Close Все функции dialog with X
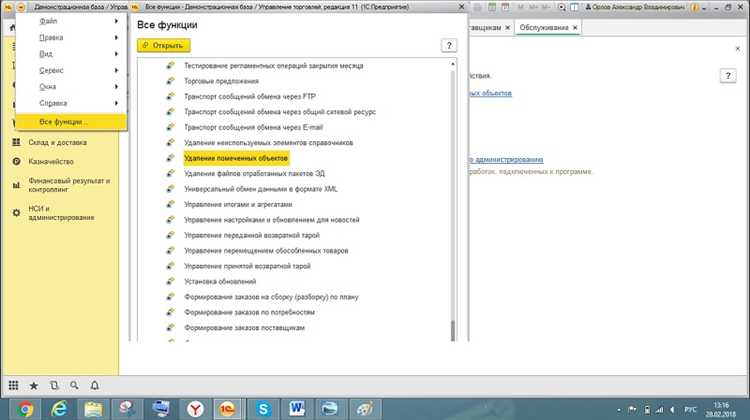Viewport: 750px width, 420px height. 461,7
